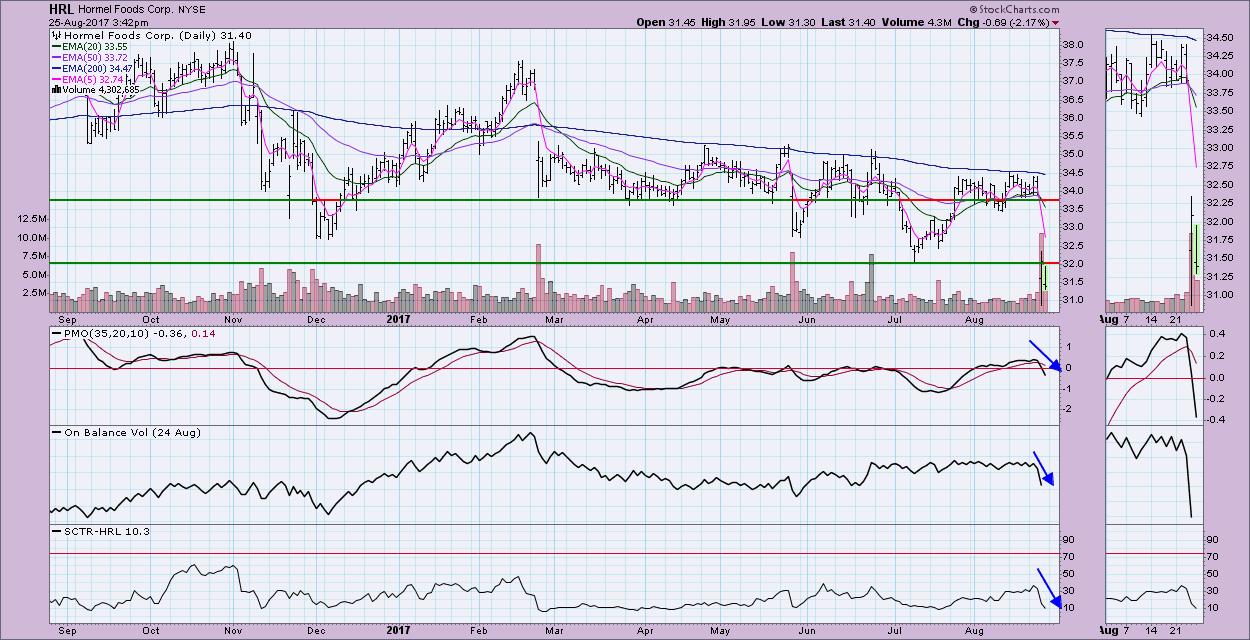Click the PMO(35,20,10) indicator label
The width and height of the screenshot is (1250, 640).
pyautogui.click(x=100, y=333)
